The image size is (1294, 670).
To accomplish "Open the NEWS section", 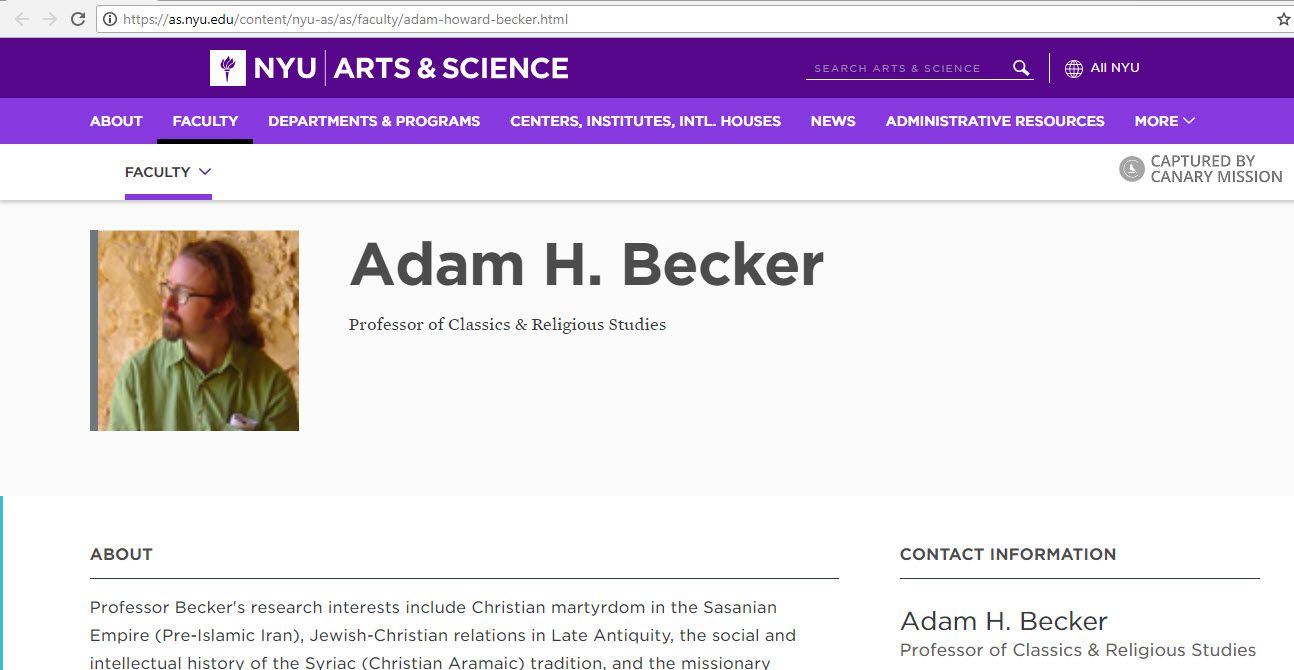I will (x=833, y=121).
